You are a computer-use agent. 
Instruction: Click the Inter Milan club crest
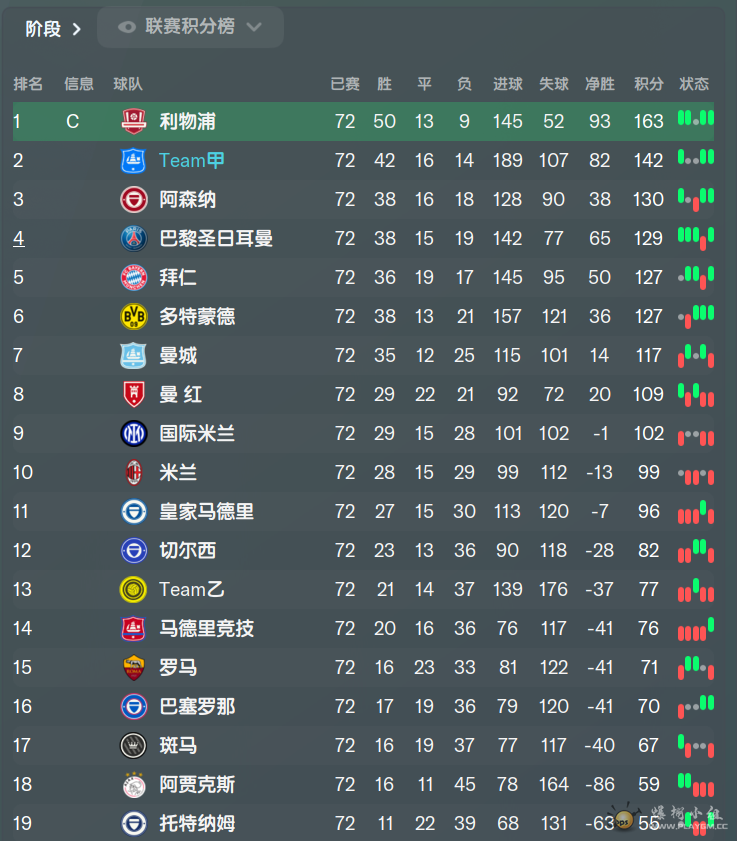133,433
